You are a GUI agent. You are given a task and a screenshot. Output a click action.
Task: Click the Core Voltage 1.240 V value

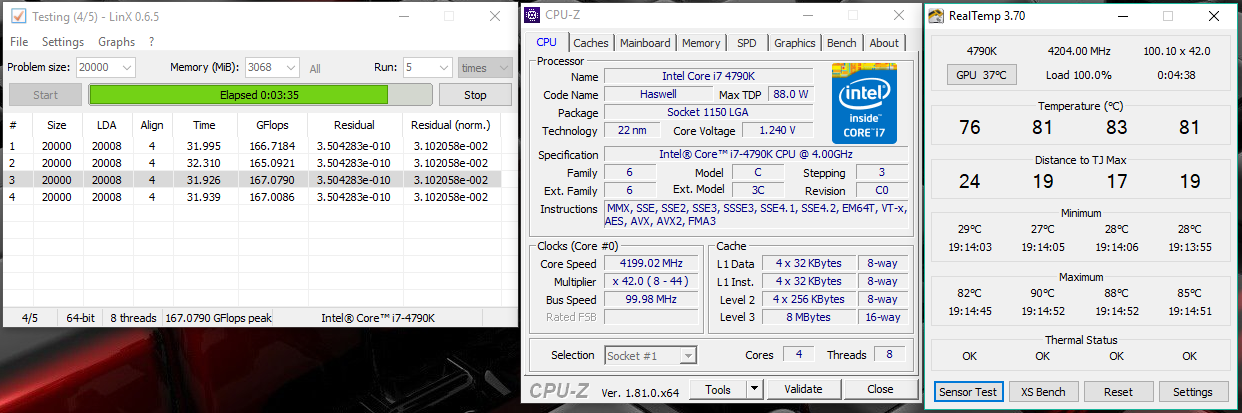click(777, 130)
